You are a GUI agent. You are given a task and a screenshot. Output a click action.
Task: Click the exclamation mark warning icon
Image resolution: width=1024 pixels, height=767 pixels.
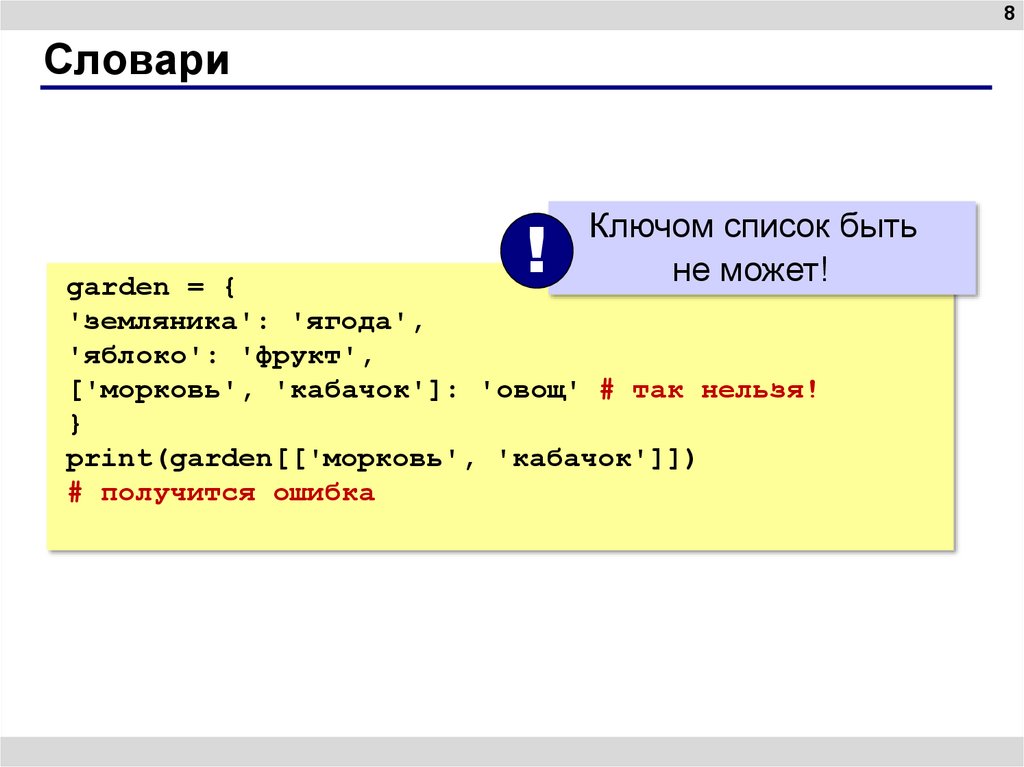pos(537,250)
